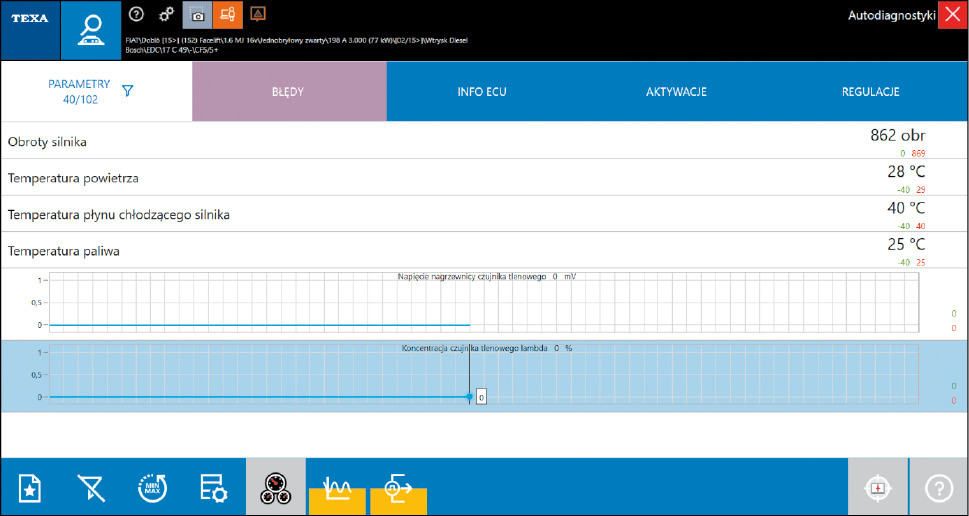Take a screenshot with the camera icon

pyautogui.click(x=197, y=14)
